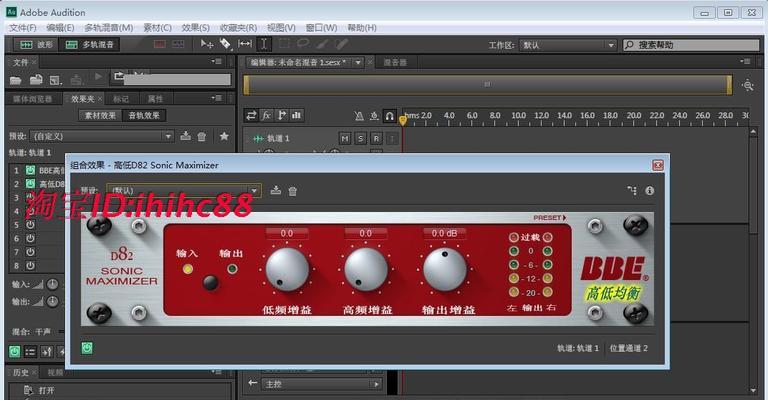
Task: Open the plugin 预设 (默认) dropdown
Action: 184,190
